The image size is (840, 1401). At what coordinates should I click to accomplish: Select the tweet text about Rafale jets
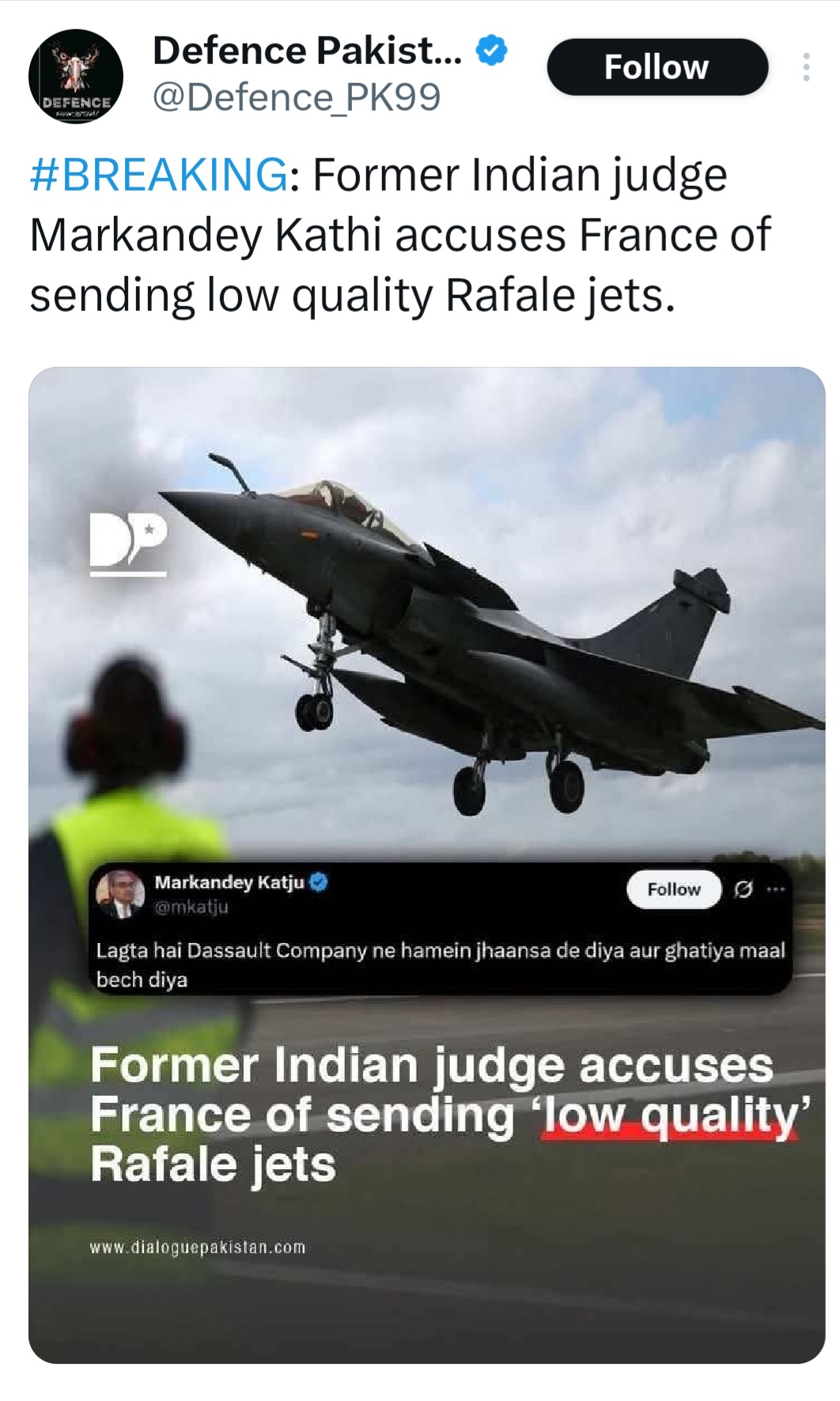pos(399,235)
